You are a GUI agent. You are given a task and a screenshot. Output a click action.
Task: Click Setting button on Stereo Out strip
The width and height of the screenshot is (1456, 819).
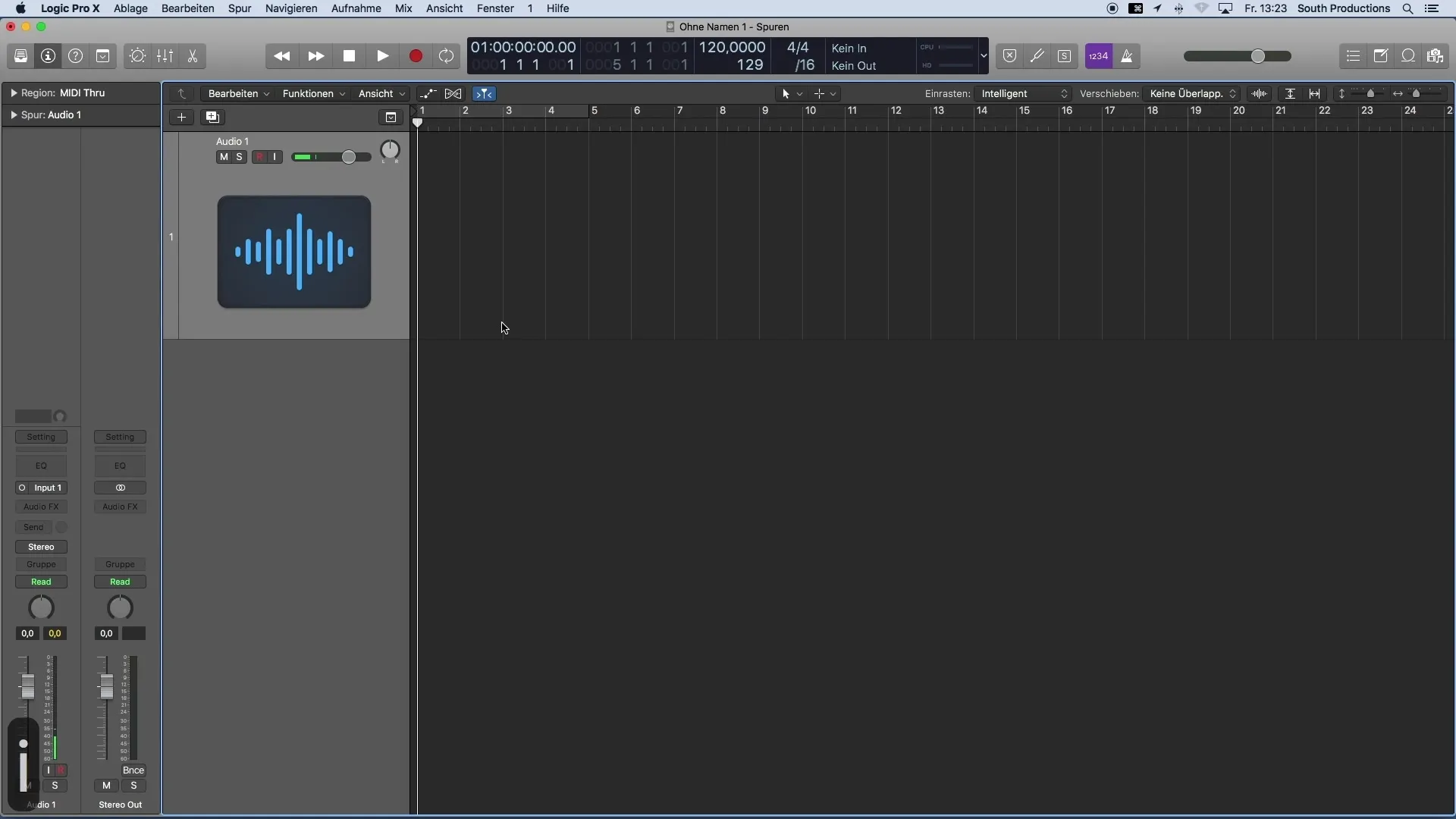[120, 437]
